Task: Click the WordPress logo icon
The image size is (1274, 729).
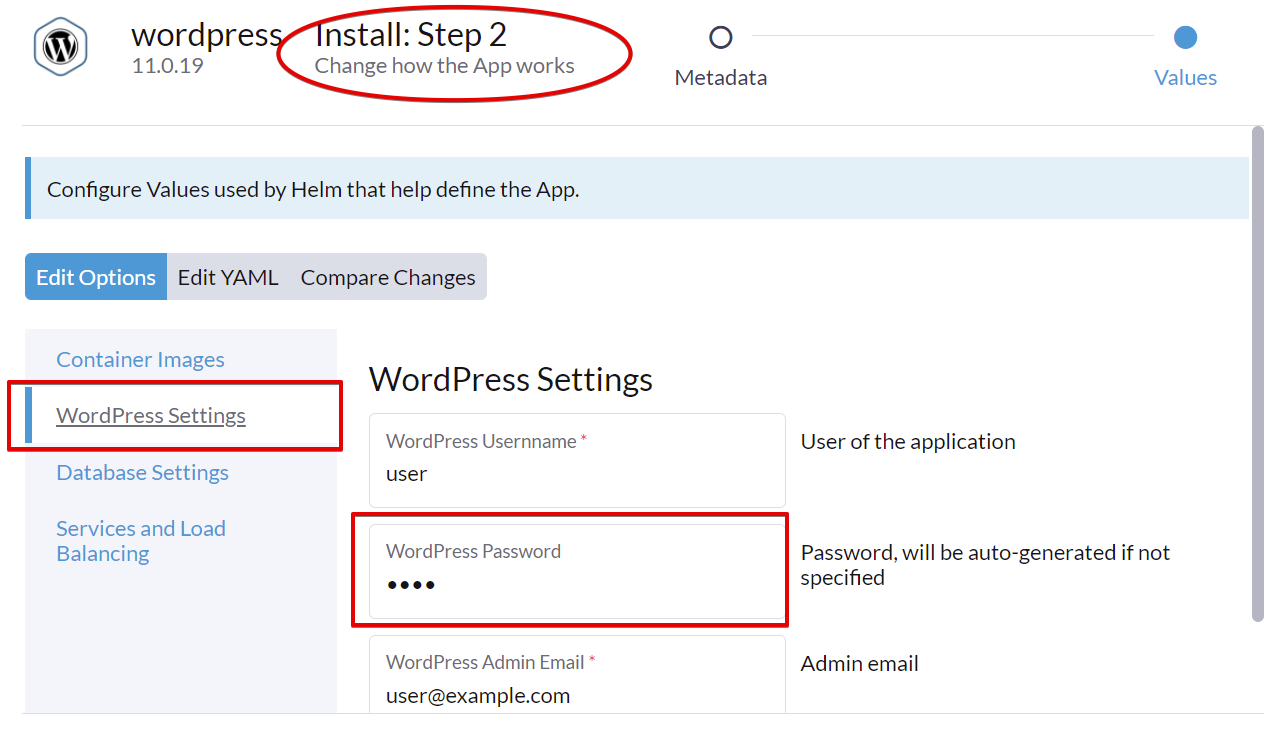Action: pos(61,46)
